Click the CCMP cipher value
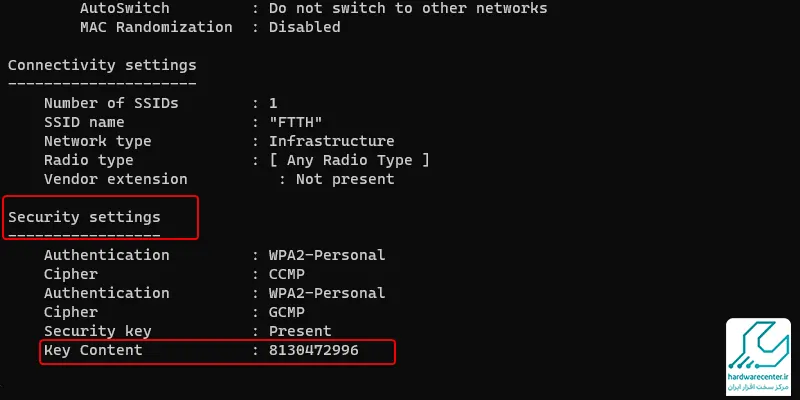 287,274
